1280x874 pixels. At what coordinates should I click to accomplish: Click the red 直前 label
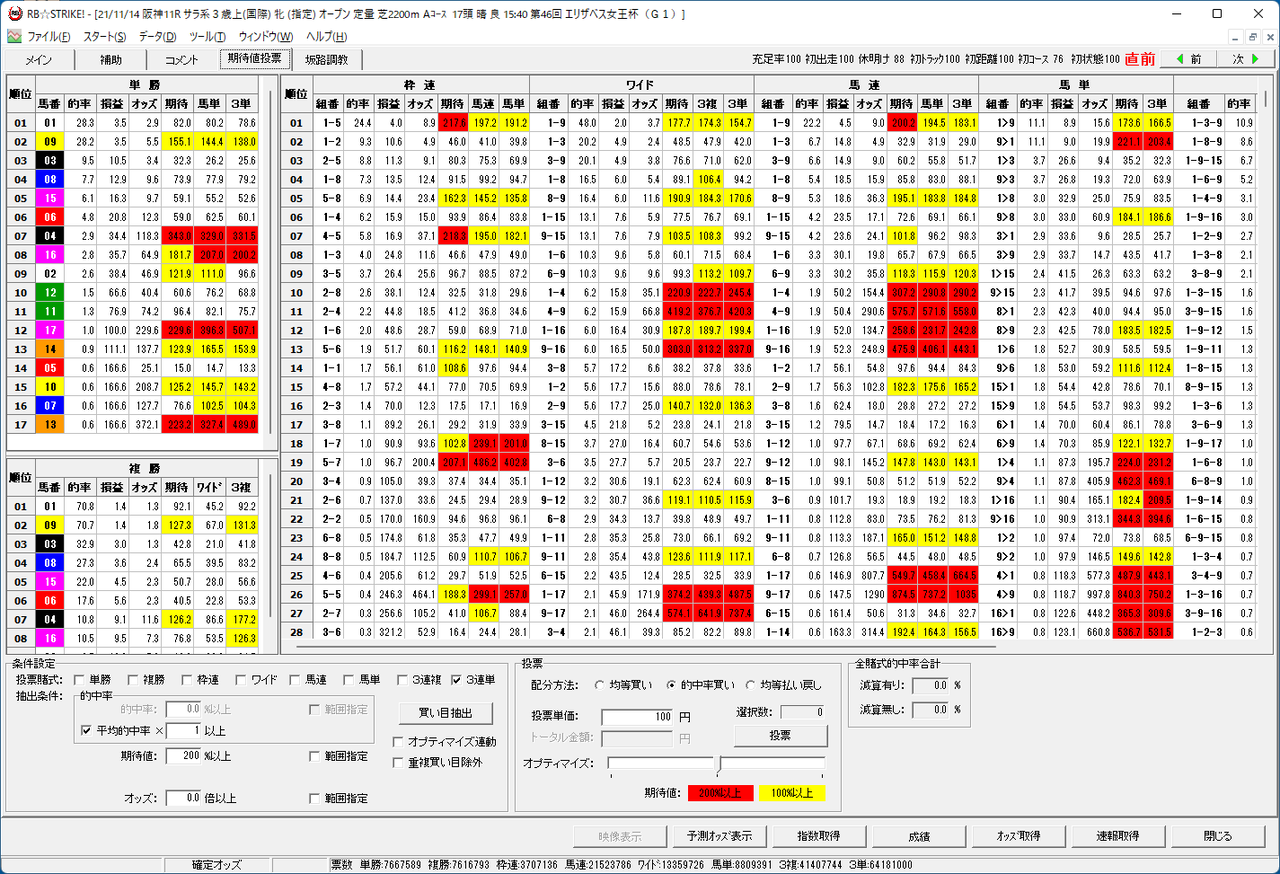(1139, 59)
